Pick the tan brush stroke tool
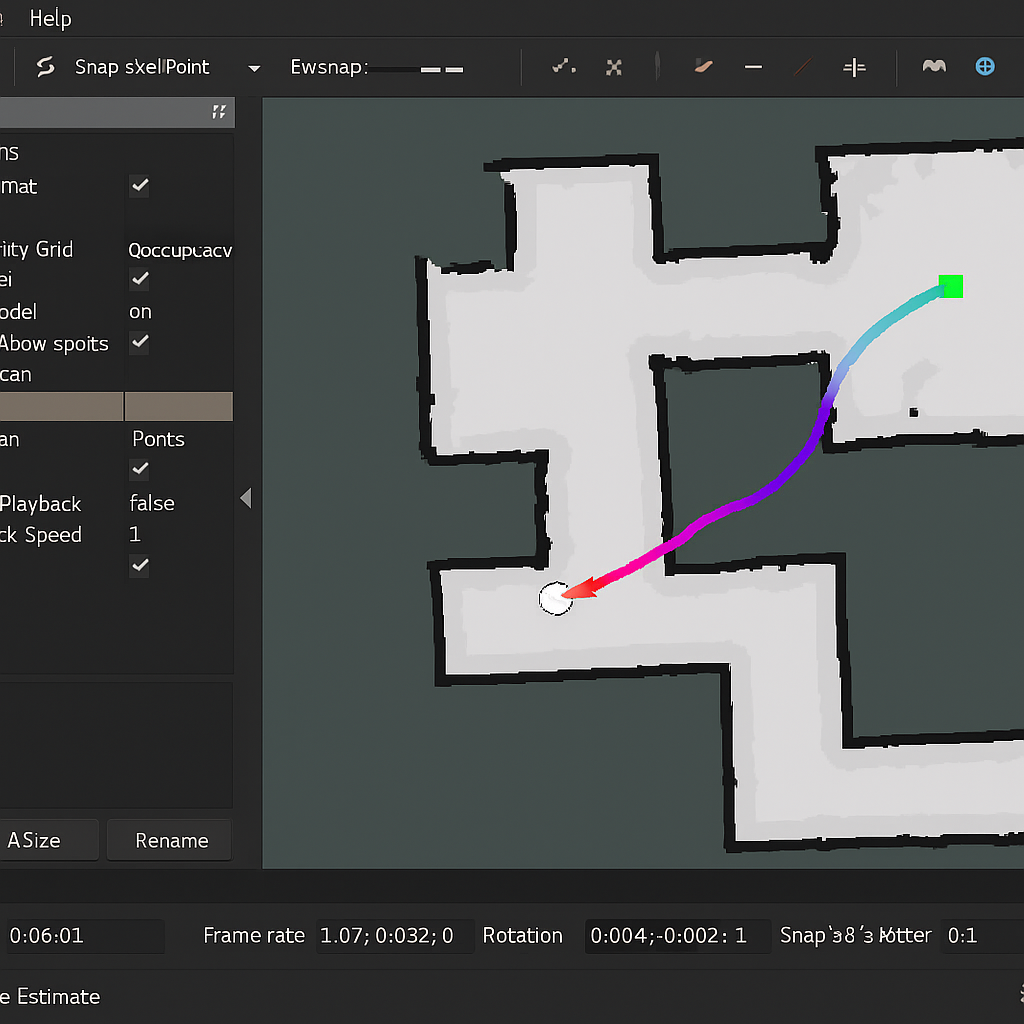Image resolution: width=1024 pixels, height=1024 pixels. point(703,66)
